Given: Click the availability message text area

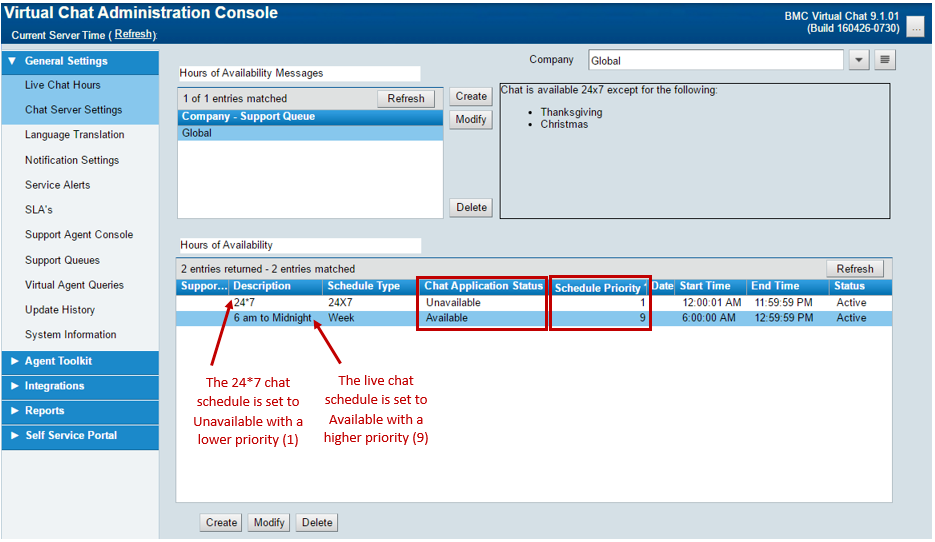Looking at the screenshot, I should 695,151.
